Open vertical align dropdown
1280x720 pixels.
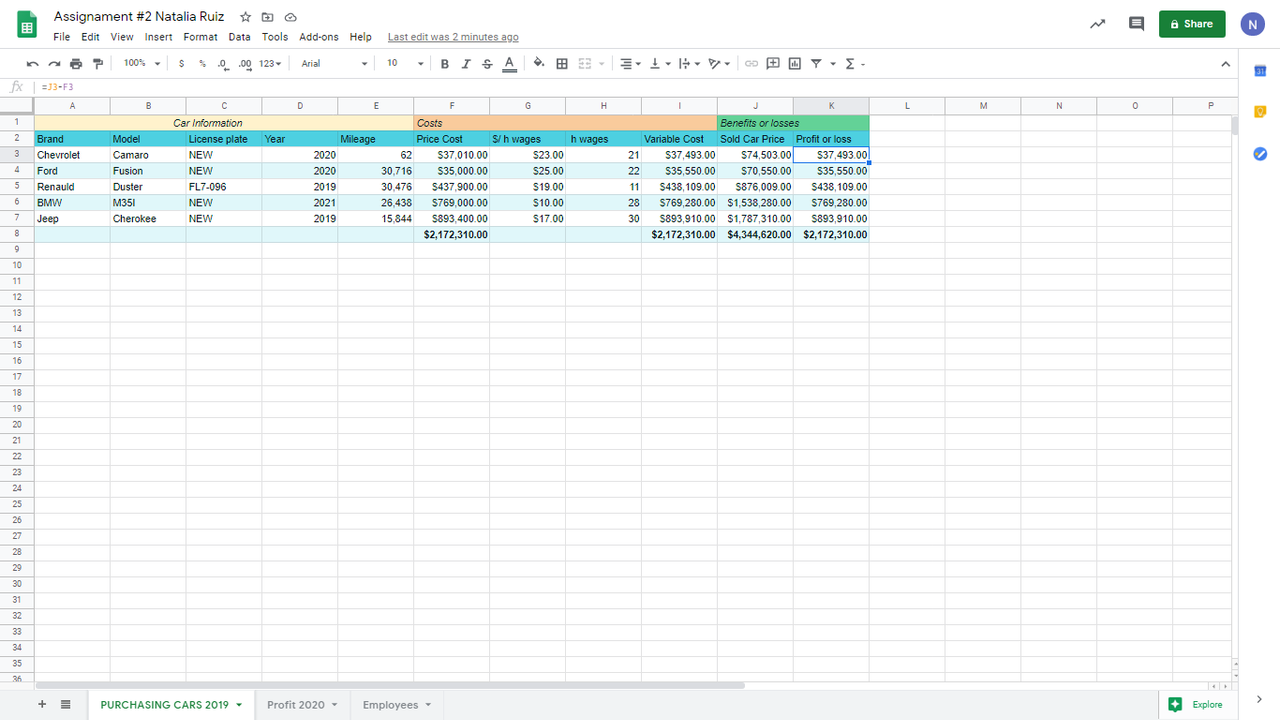pos(660,63)
